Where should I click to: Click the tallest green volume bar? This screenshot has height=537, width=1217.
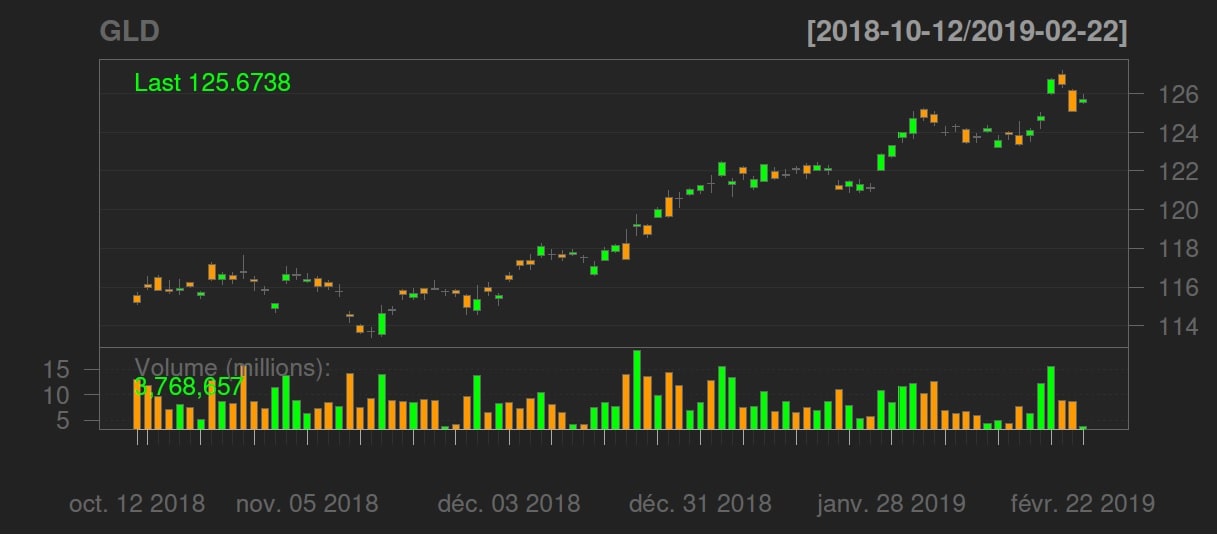(x=637, y=389)
